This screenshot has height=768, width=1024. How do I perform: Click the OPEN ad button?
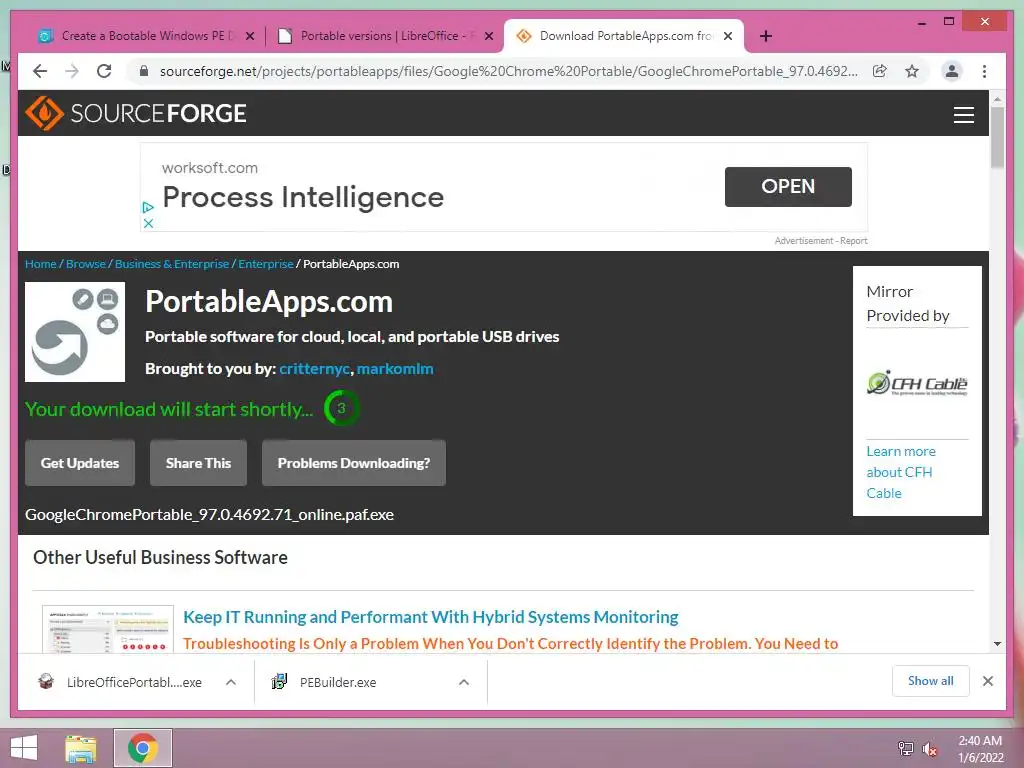788,187
